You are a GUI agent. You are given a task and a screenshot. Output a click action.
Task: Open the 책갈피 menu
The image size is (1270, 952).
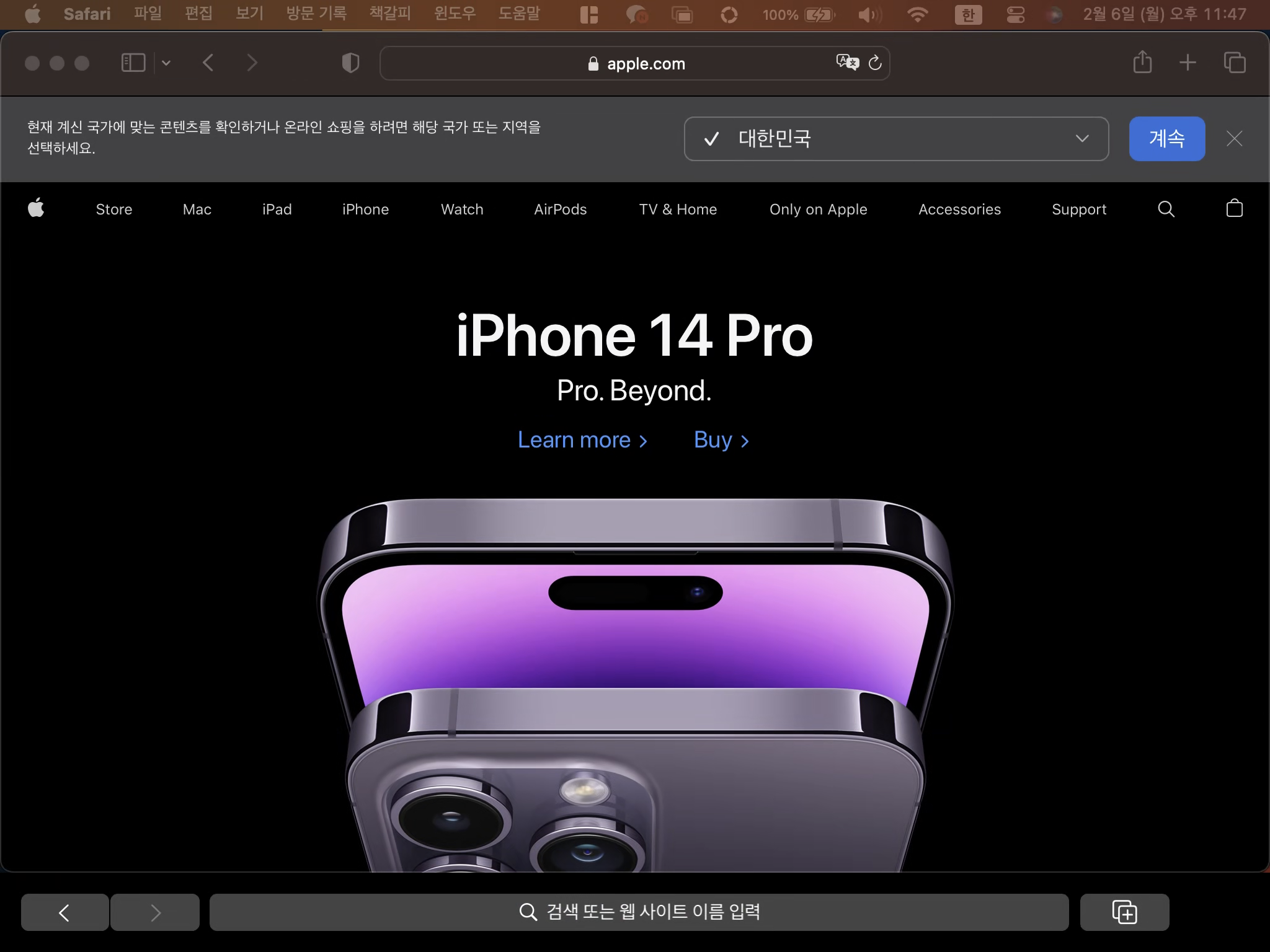[390, 14]
